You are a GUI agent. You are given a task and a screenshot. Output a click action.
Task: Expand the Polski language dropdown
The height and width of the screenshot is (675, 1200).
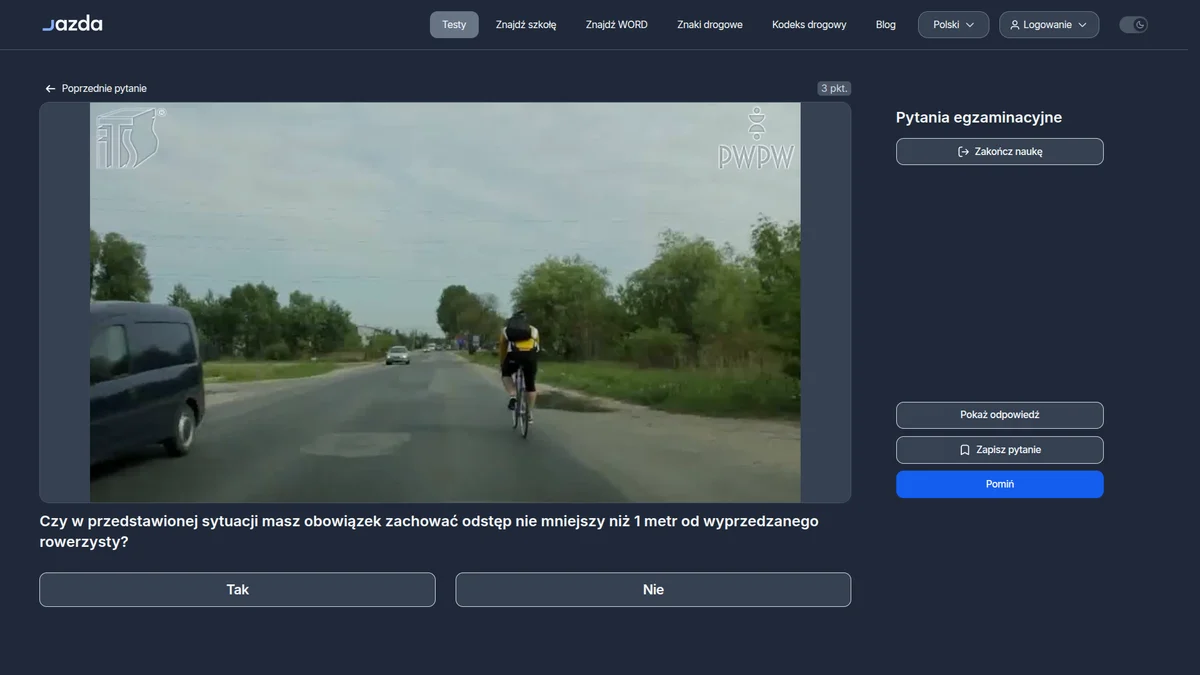point(953,25)
